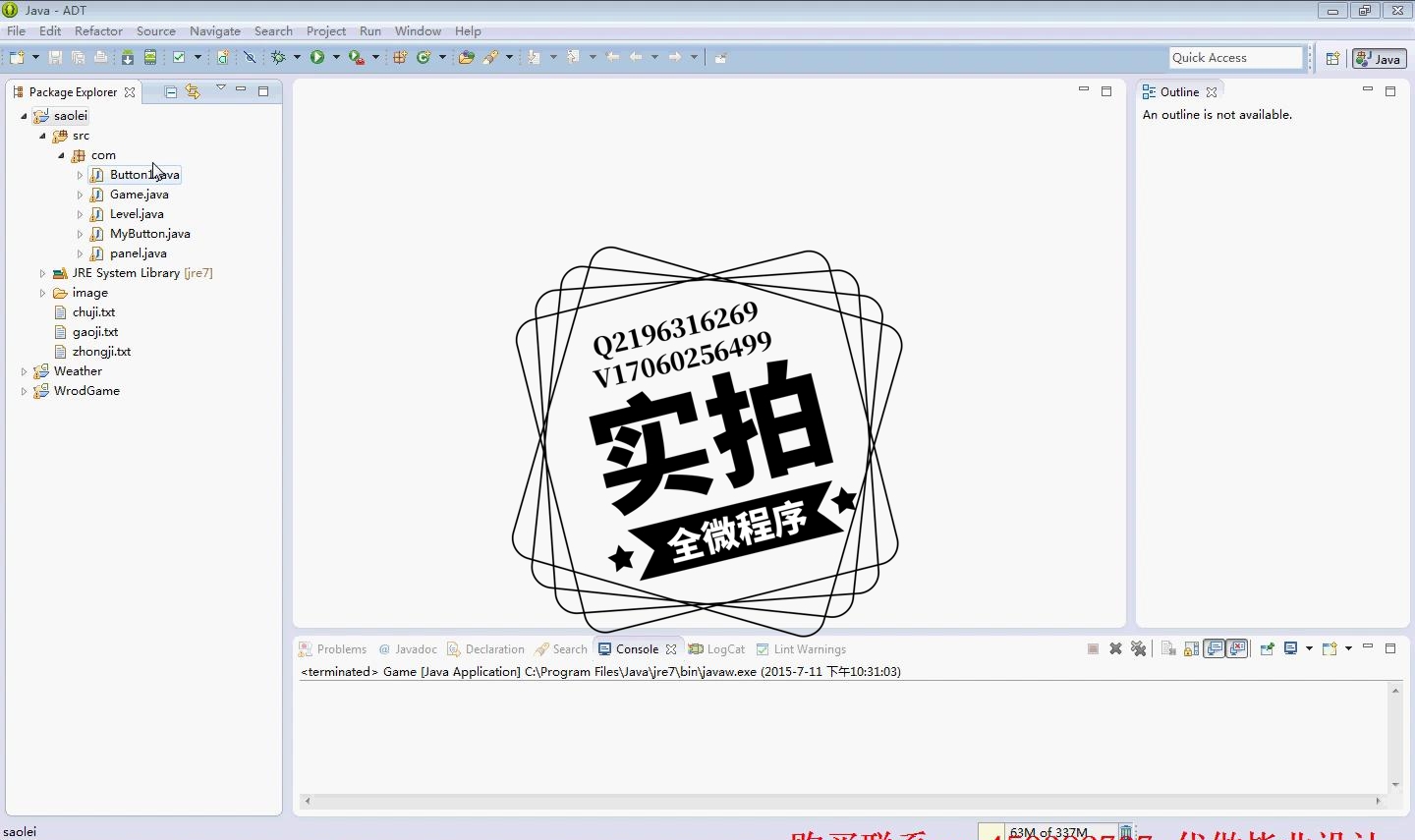Open the Edit menu
This screenshot has height=840, width=1415.
[50, 31]
